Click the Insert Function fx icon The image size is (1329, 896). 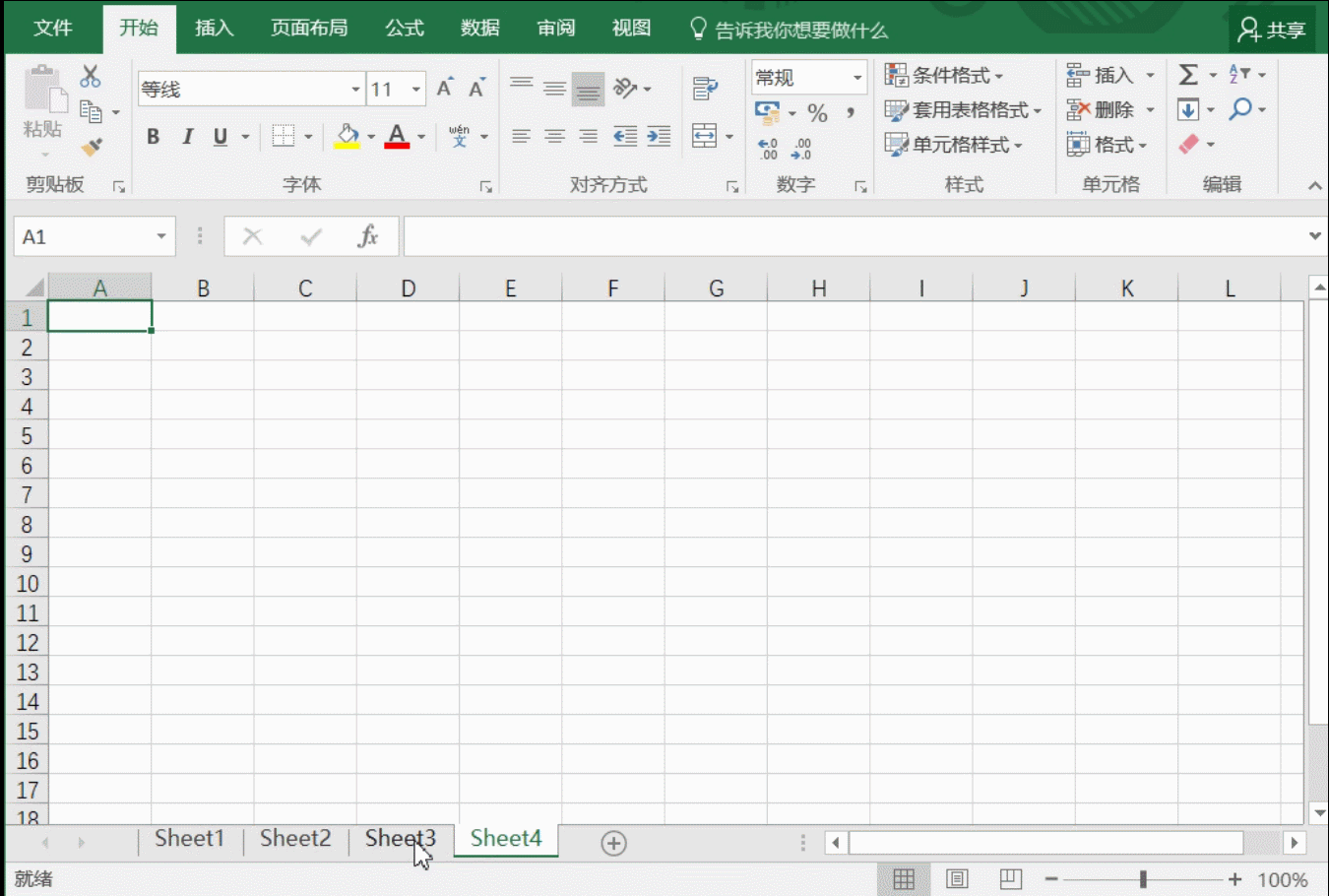(368, 236)
